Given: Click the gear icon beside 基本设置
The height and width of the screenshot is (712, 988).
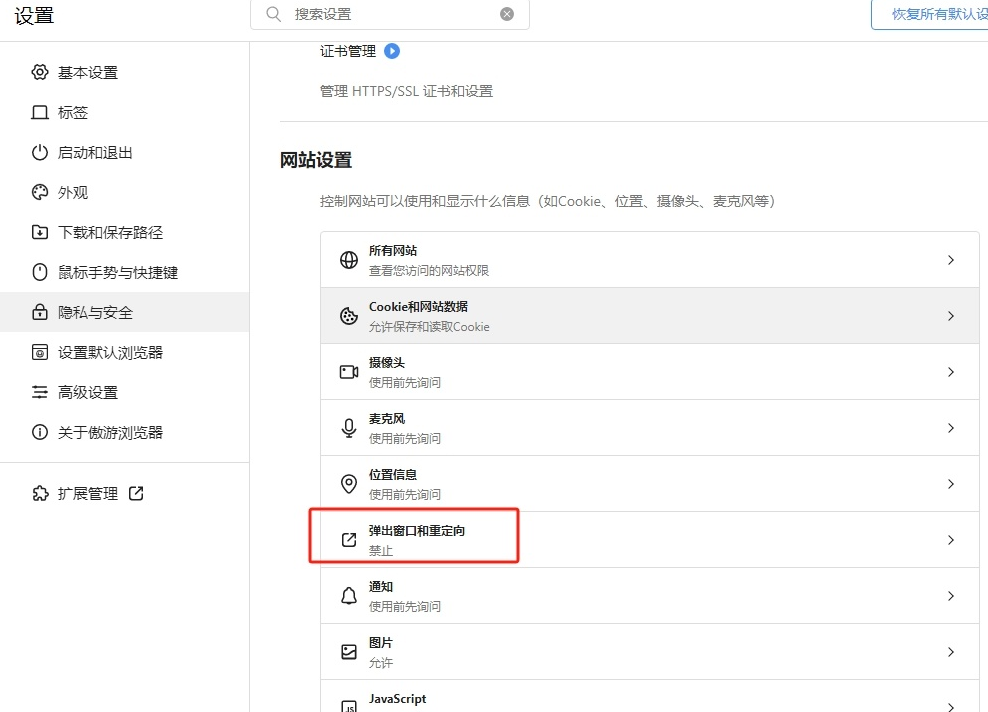Looking at the screenshot, I should pos(40,72).
